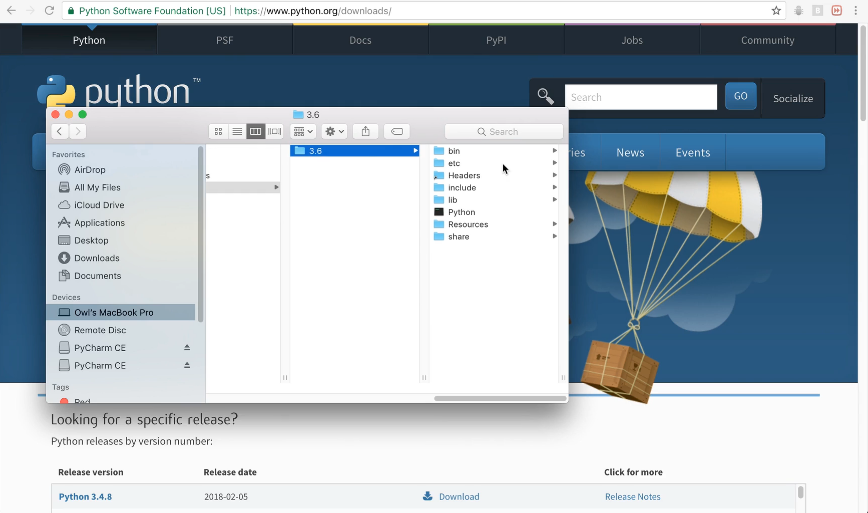Image resolution: width=868 pixels, height=513 pixels.
Task: Select the etc folder
Action: pyautogui.click(x=454, y=163)
